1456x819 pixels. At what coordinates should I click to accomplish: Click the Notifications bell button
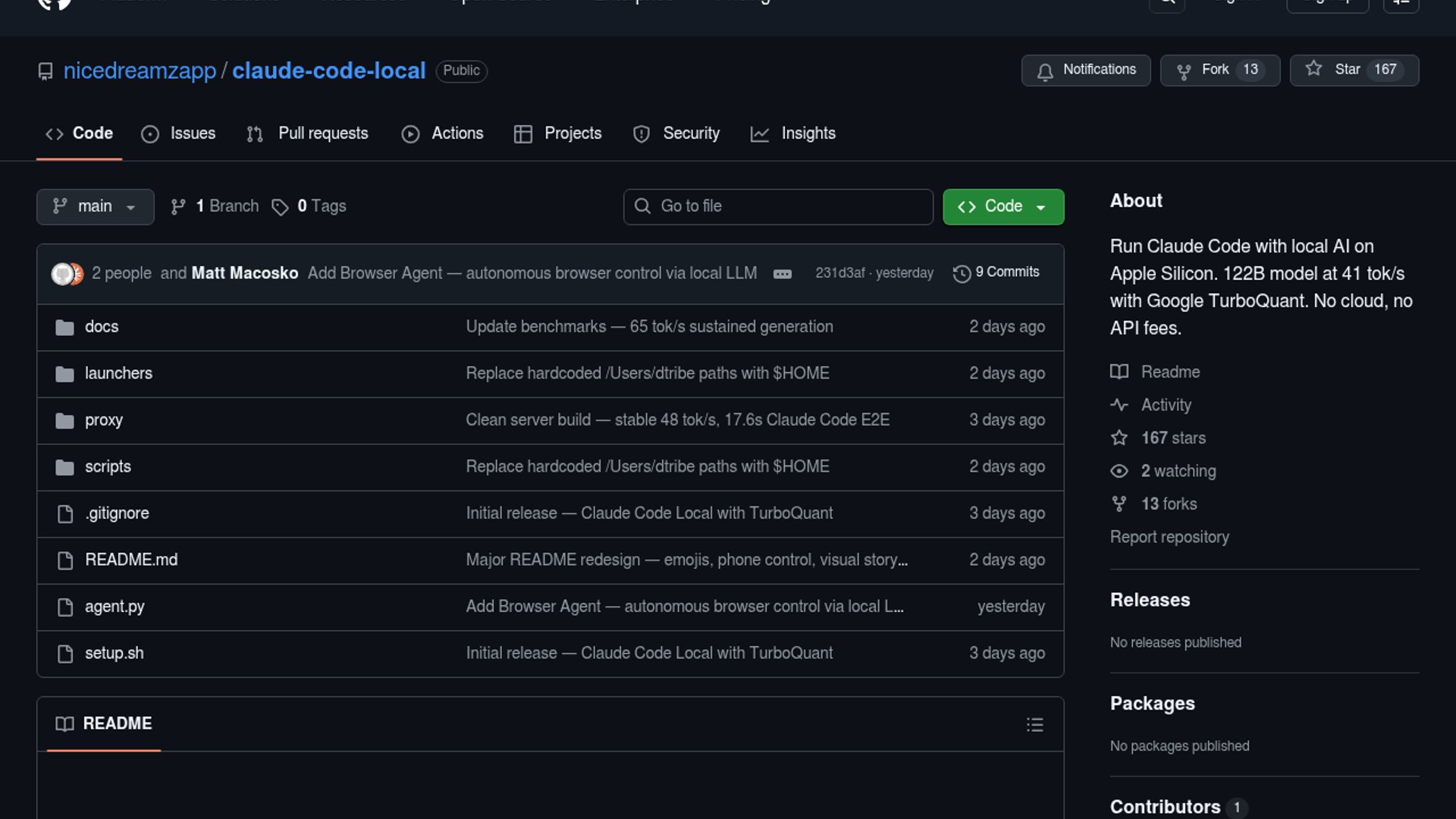(1085, 71)
